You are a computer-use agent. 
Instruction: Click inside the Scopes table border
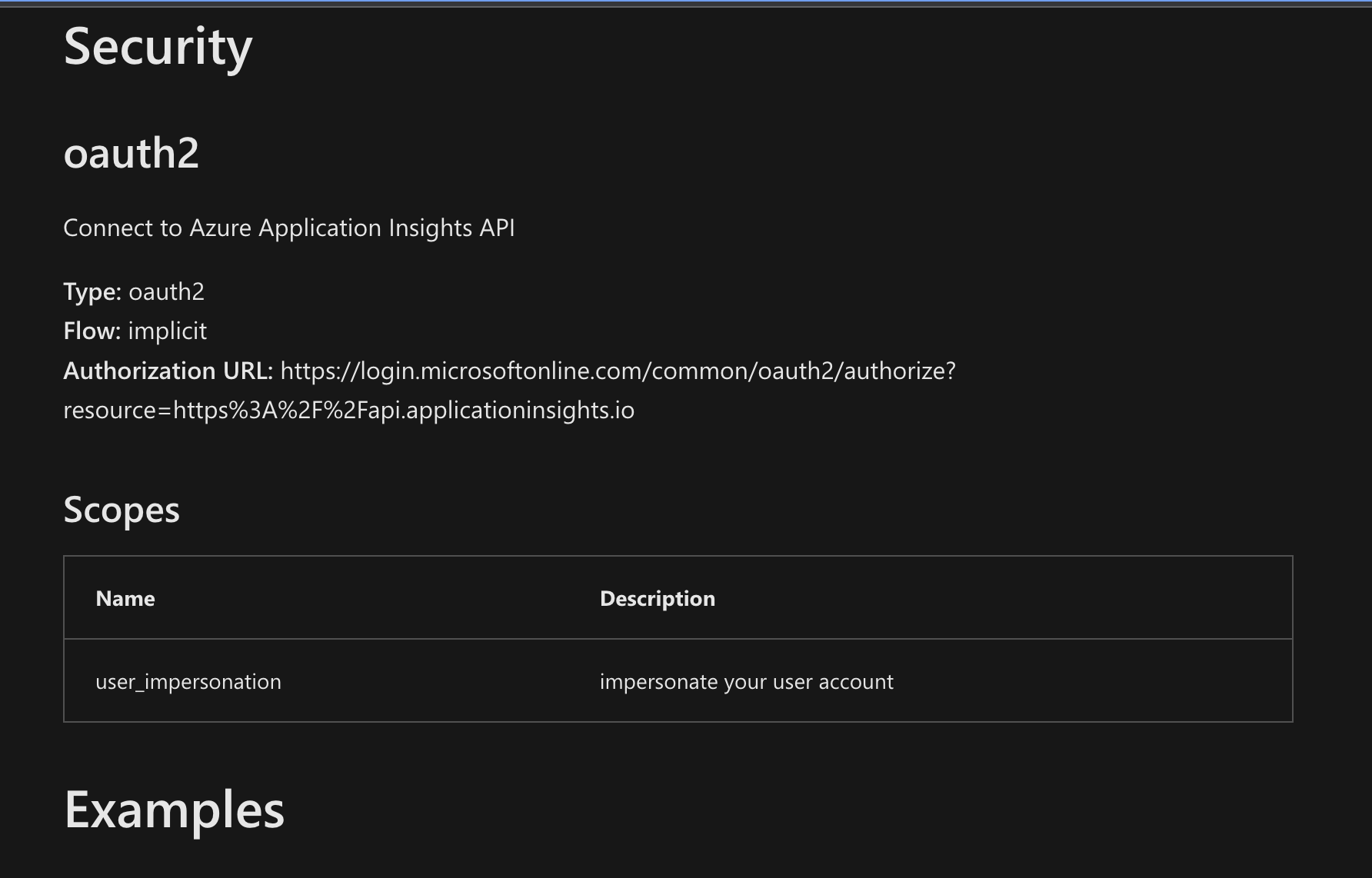[677, 638]
